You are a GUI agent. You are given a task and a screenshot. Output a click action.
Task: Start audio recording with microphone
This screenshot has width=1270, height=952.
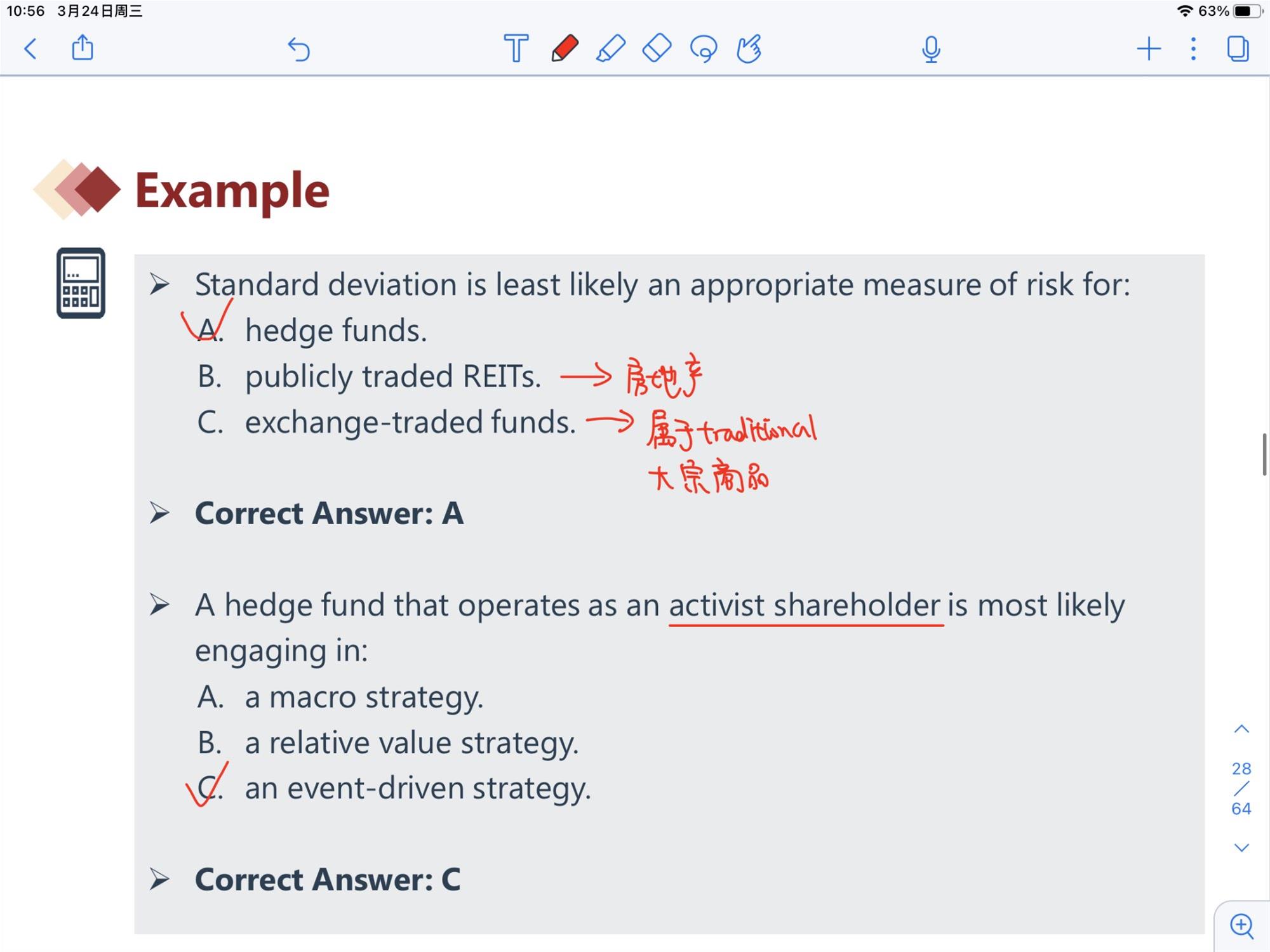931,49
